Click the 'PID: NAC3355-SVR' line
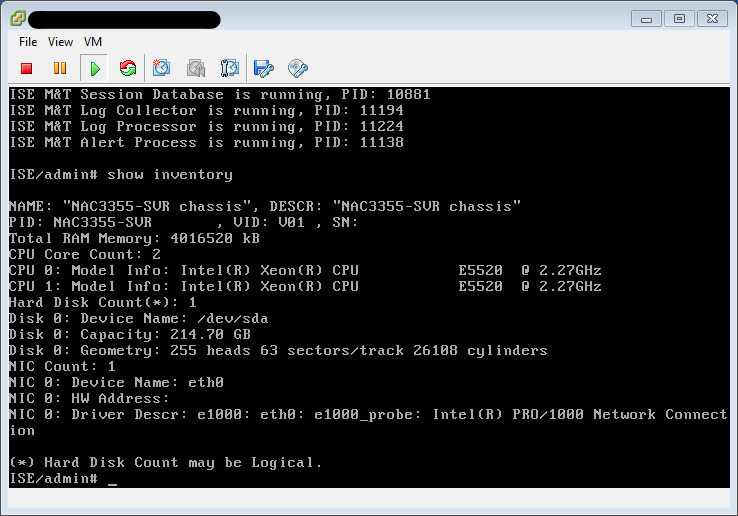 click(x=184, y=223)
